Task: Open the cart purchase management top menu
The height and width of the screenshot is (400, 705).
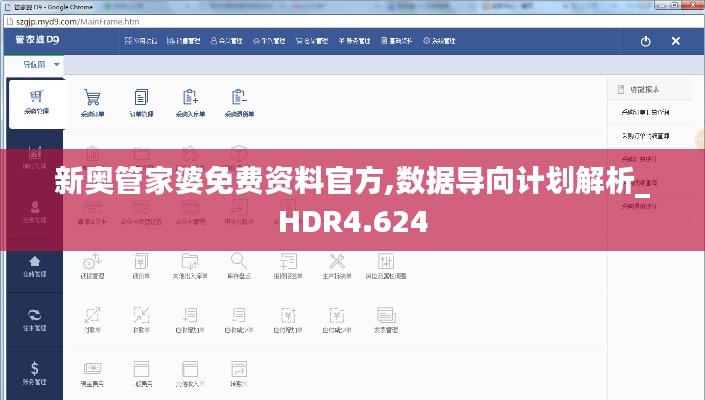Action: pyautogui.click(x=312, y=41)
